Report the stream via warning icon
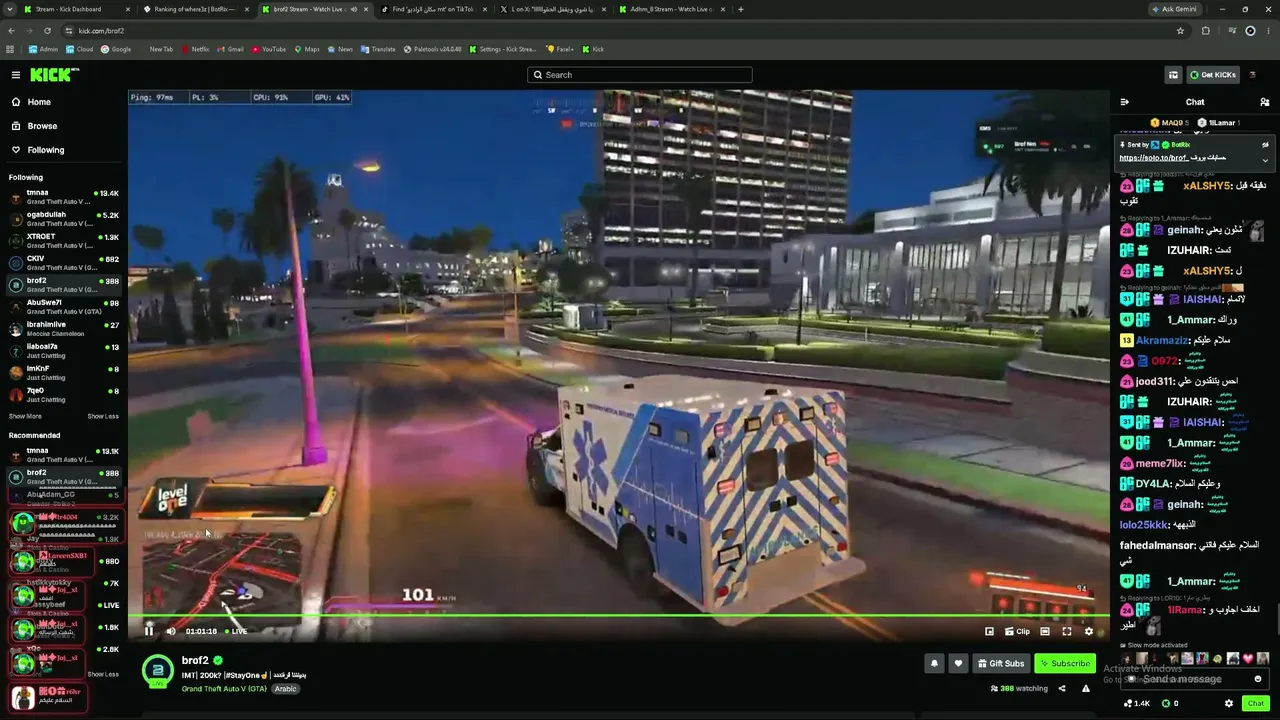Viewport: 1280px width, 720px height. [1086, 688]
